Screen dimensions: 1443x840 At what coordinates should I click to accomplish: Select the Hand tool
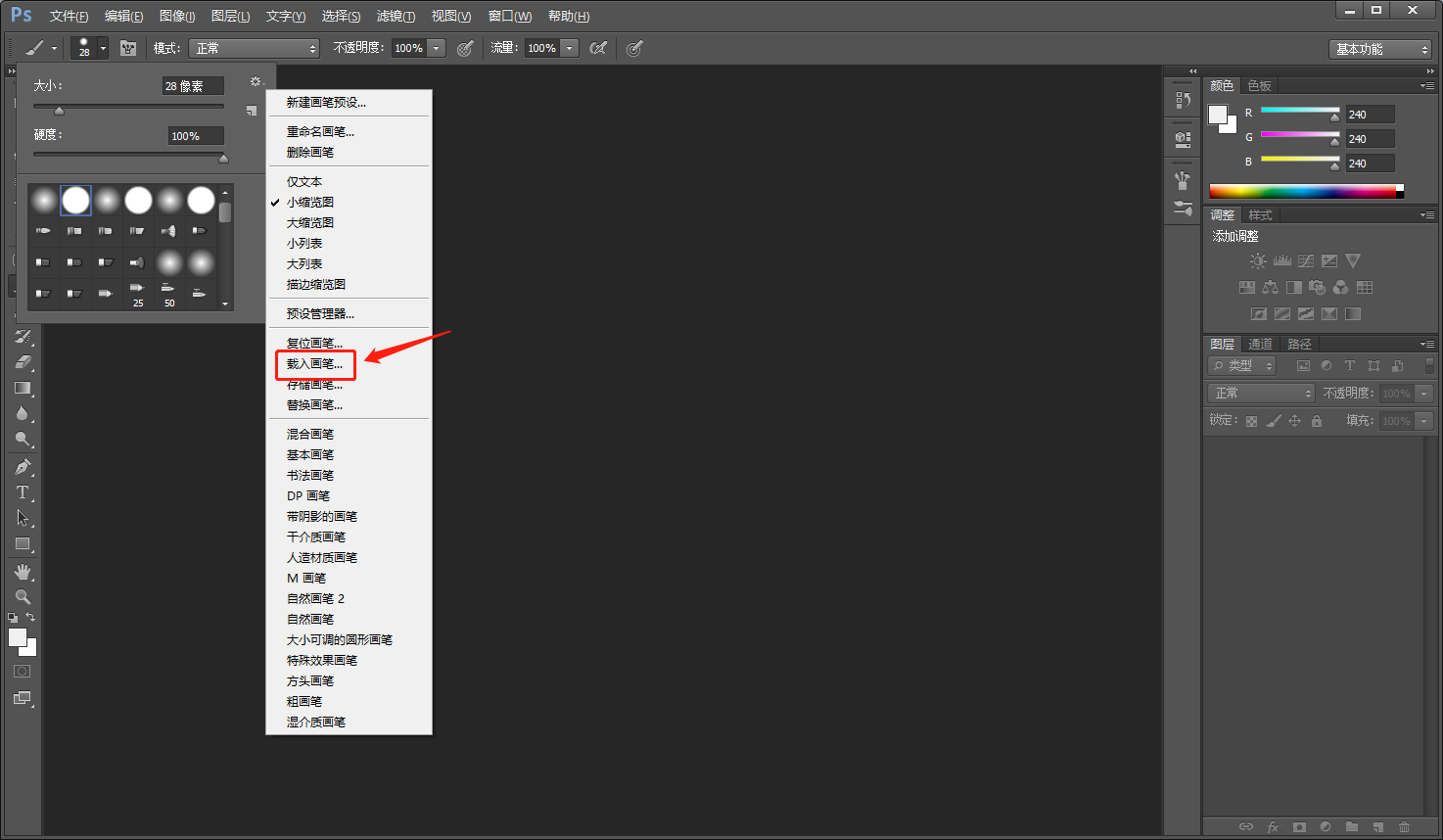[x=23, y=572]
